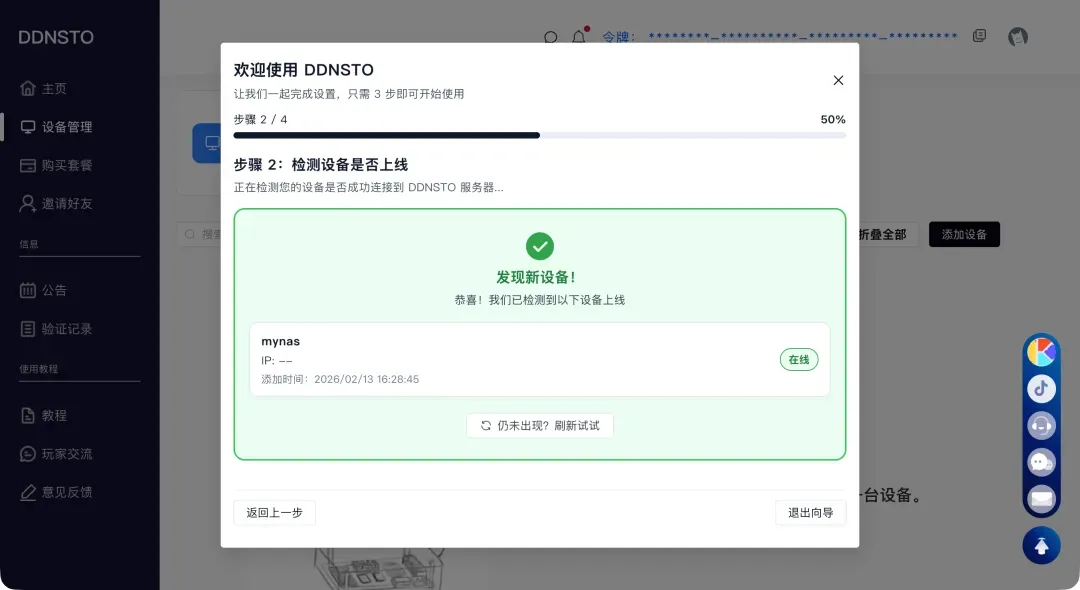This screenshot has height=590, width=1080.
Task: Open 主页 in the sidebar
Action: pyautogui.click(x=54, y=89)
